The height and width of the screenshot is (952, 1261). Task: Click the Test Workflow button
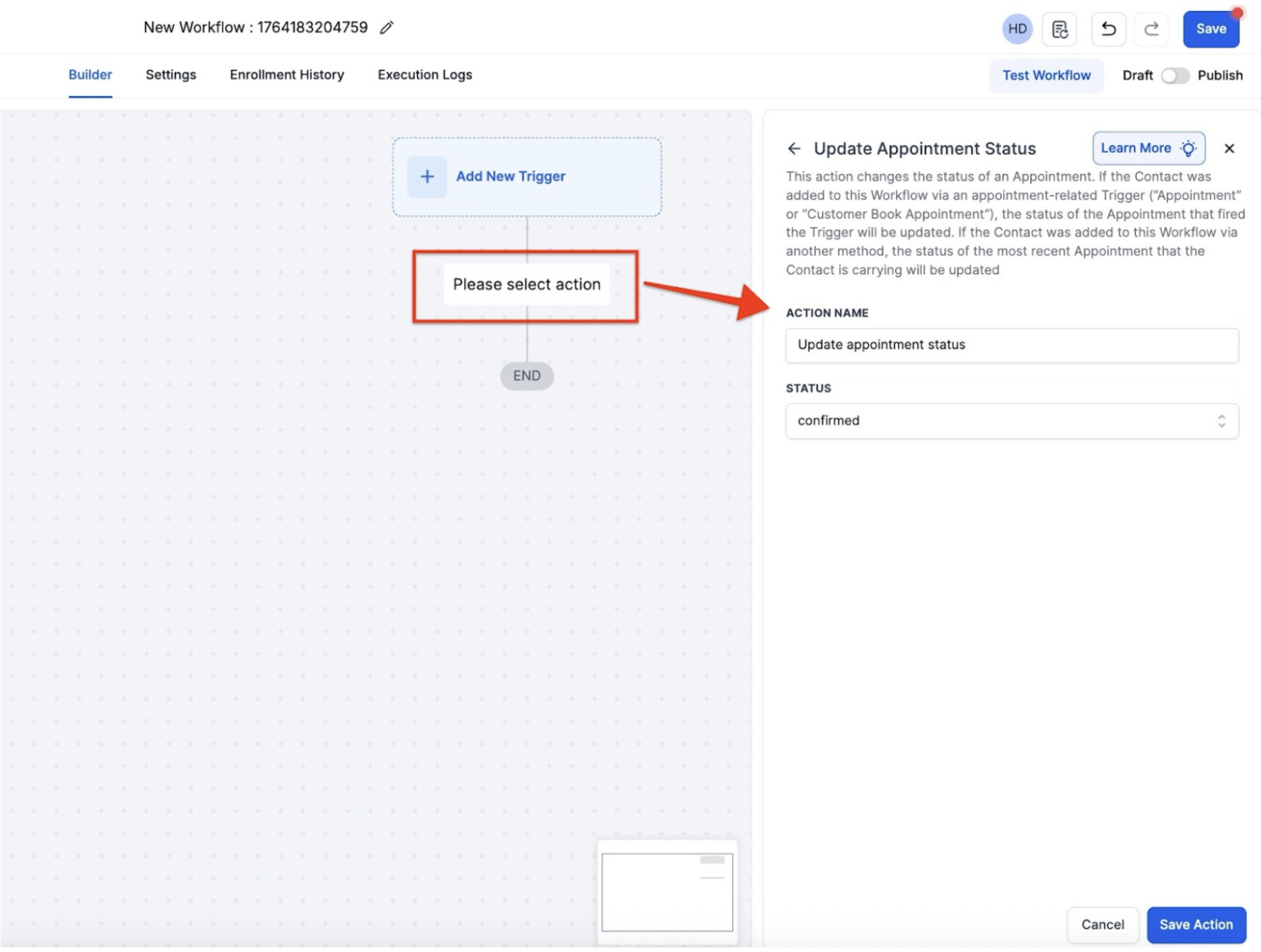pos(1045,75)
